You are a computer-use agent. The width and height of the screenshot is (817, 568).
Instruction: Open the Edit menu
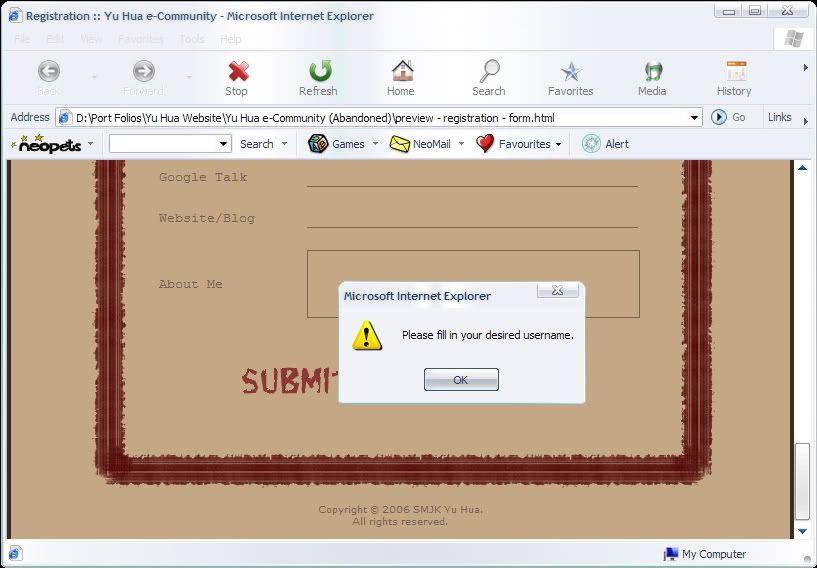[55, 39]
